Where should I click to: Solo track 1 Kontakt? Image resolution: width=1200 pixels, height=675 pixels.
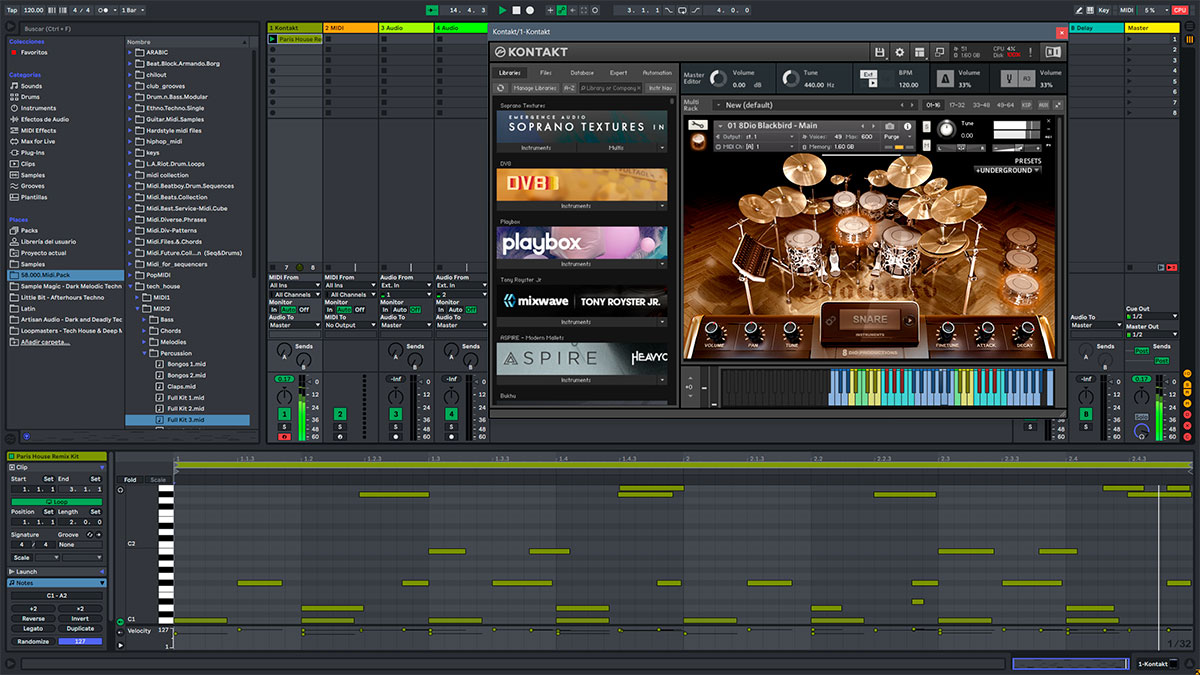point(284,427)
